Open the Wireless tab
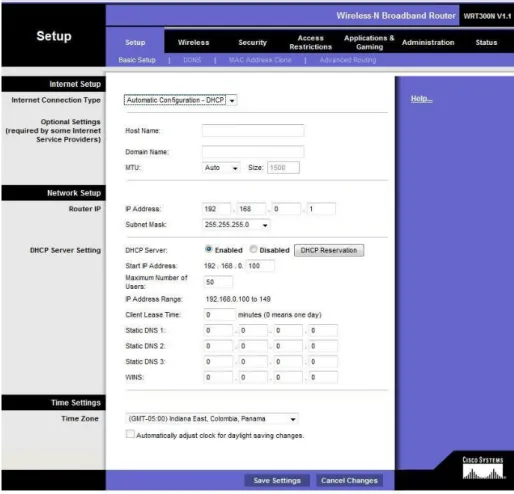The height and width of the screenshot is (494, 514). (193, 42)
